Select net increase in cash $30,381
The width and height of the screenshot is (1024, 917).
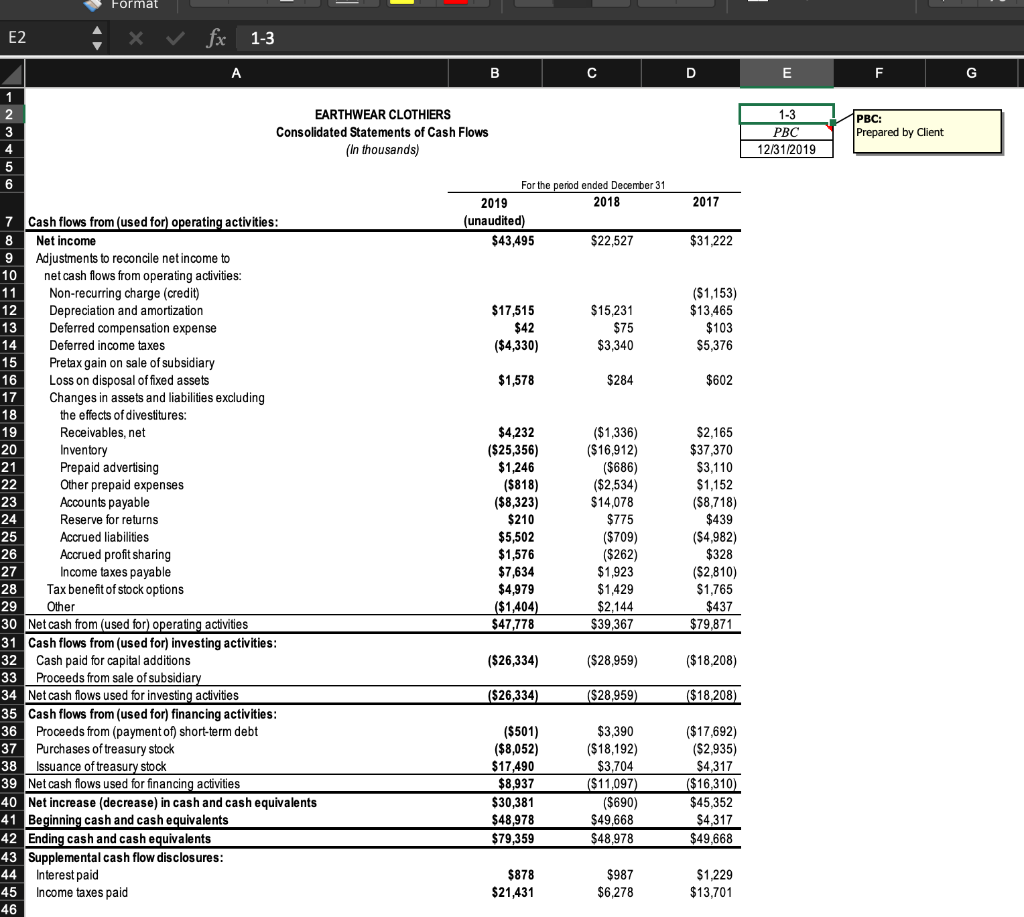513,803
